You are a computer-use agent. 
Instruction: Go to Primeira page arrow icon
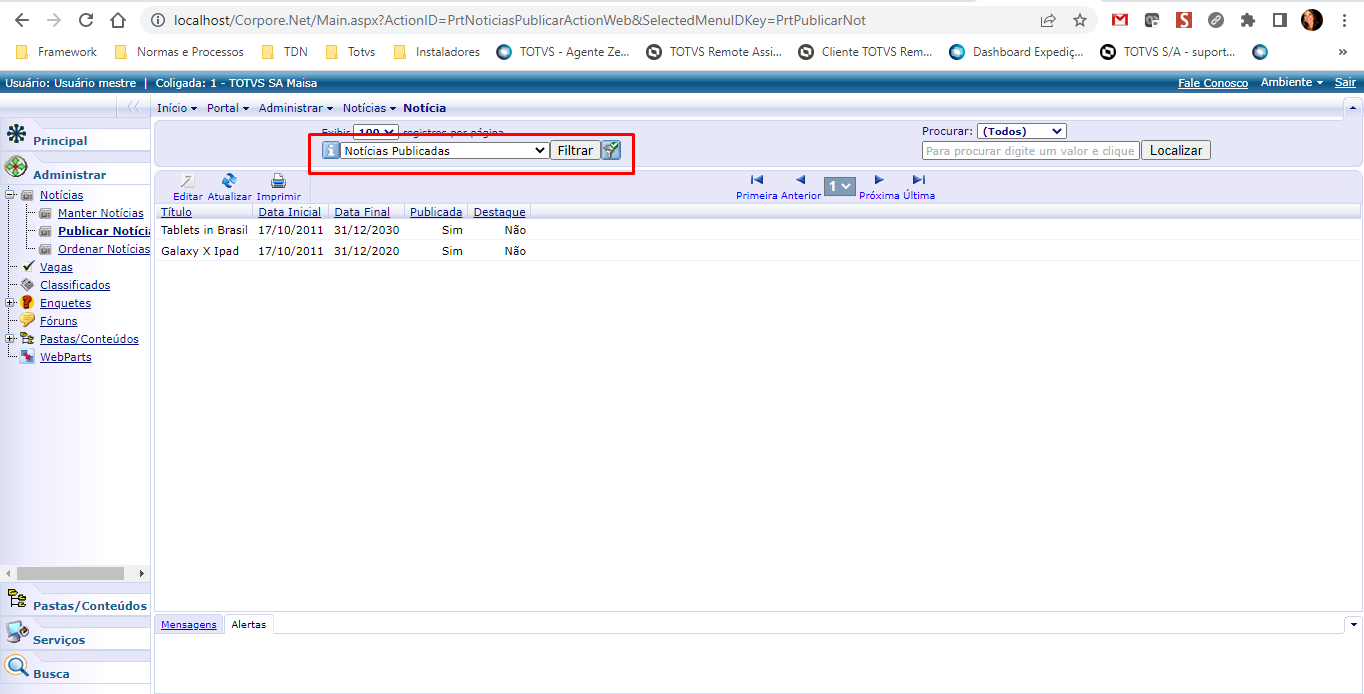pyautogui.click(x=757, y=180)
